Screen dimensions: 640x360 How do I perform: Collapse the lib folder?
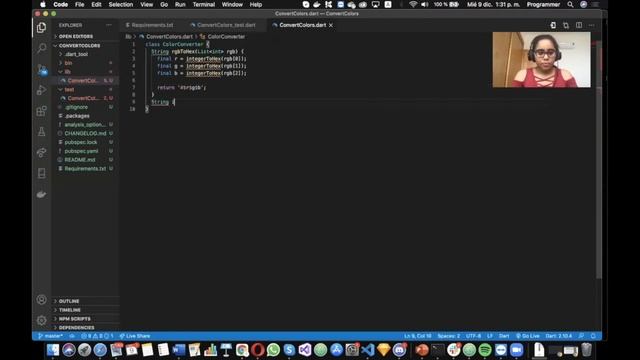click(67, 72)
